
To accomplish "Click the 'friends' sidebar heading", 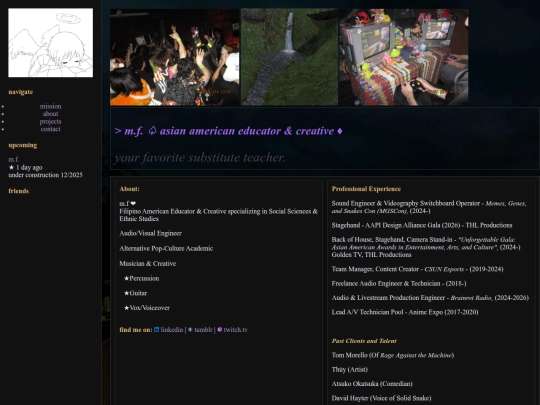I will pyautogui.click(x=19, y=191).
